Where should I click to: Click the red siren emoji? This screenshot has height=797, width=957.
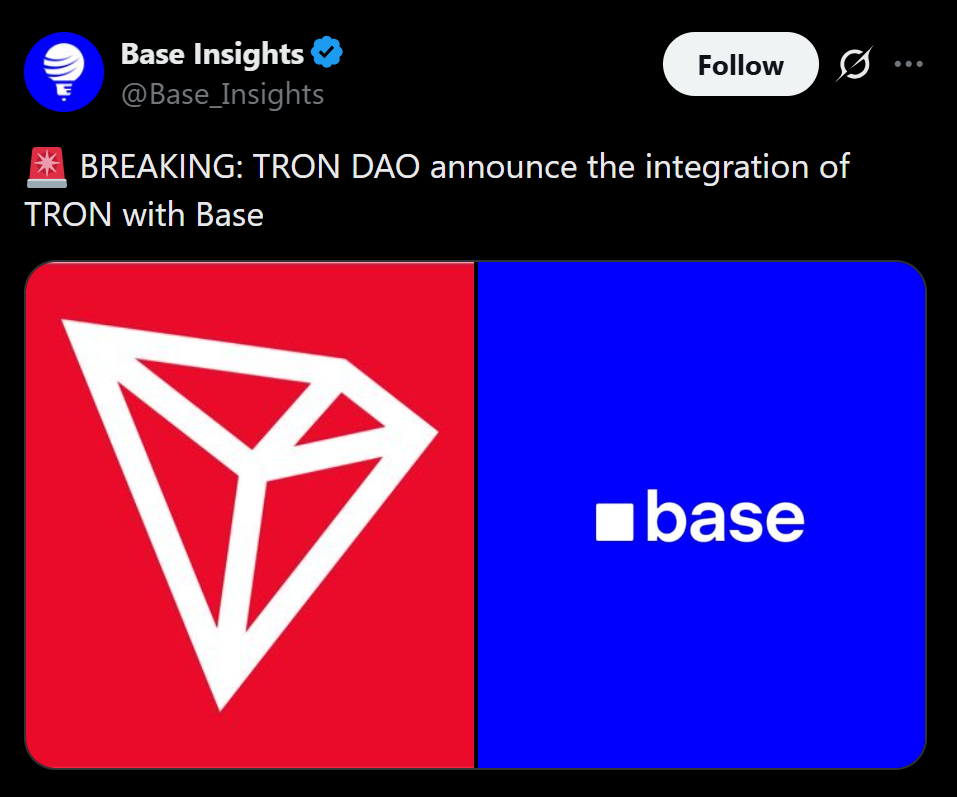46,167
